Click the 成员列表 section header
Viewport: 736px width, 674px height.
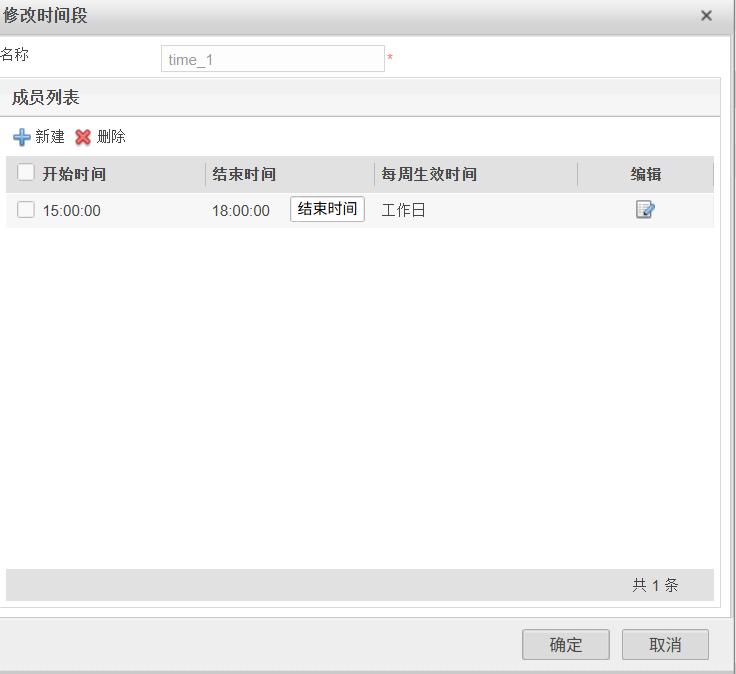click(46, 98)
